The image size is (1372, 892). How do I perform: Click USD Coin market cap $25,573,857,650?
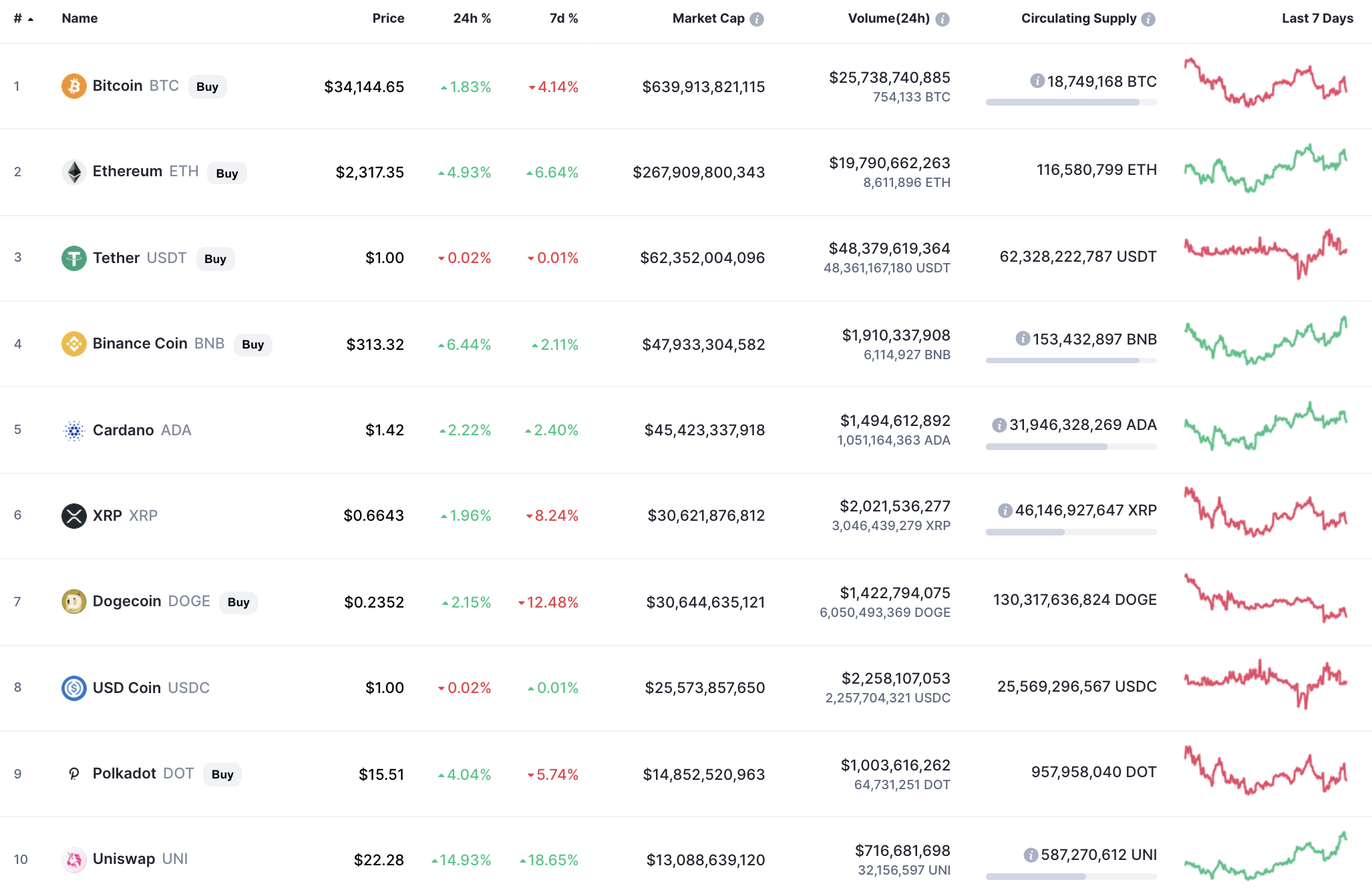[705, 688]
